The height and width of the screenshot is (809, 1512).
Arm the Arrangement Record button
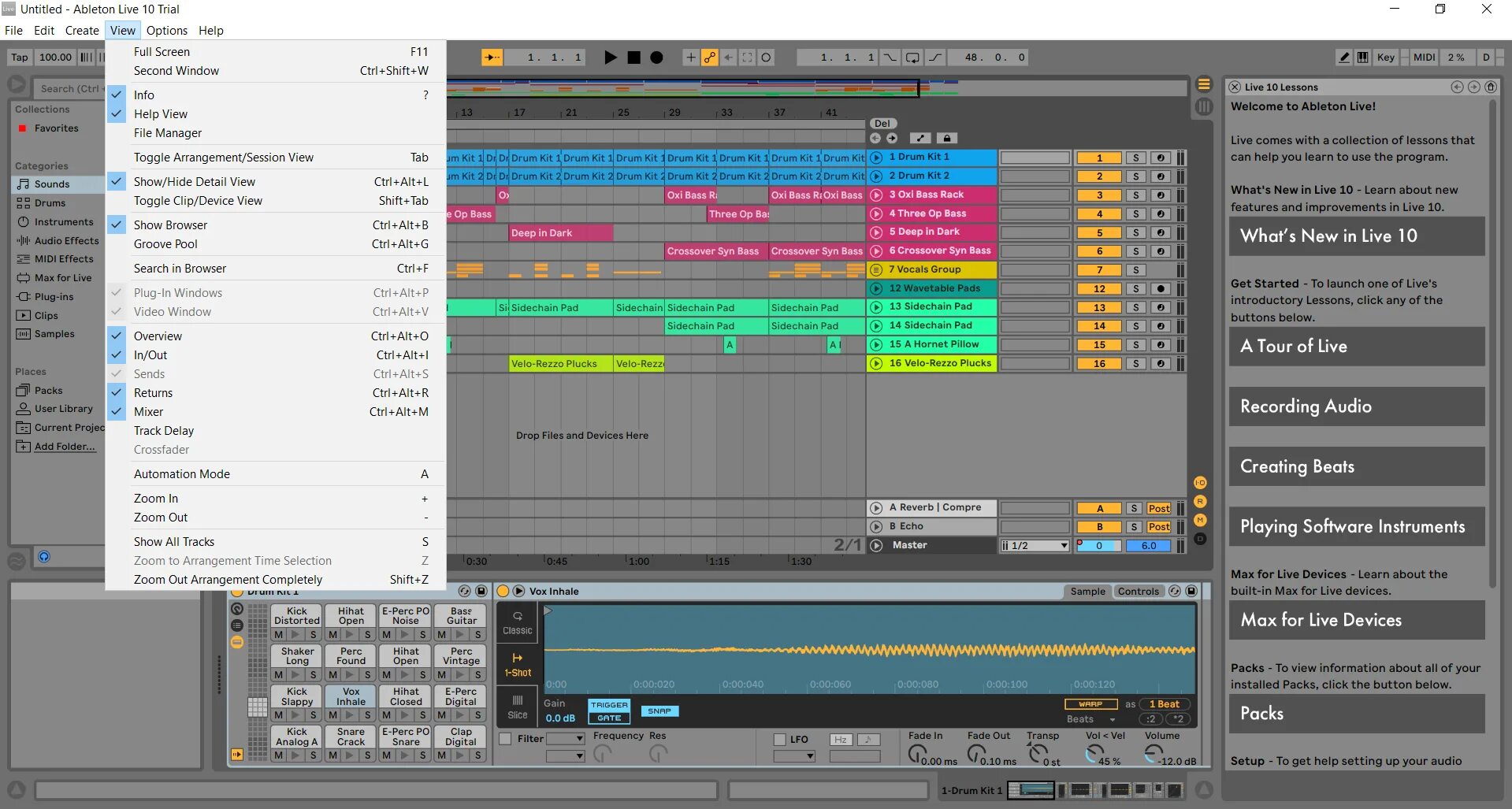coord(656,58)
